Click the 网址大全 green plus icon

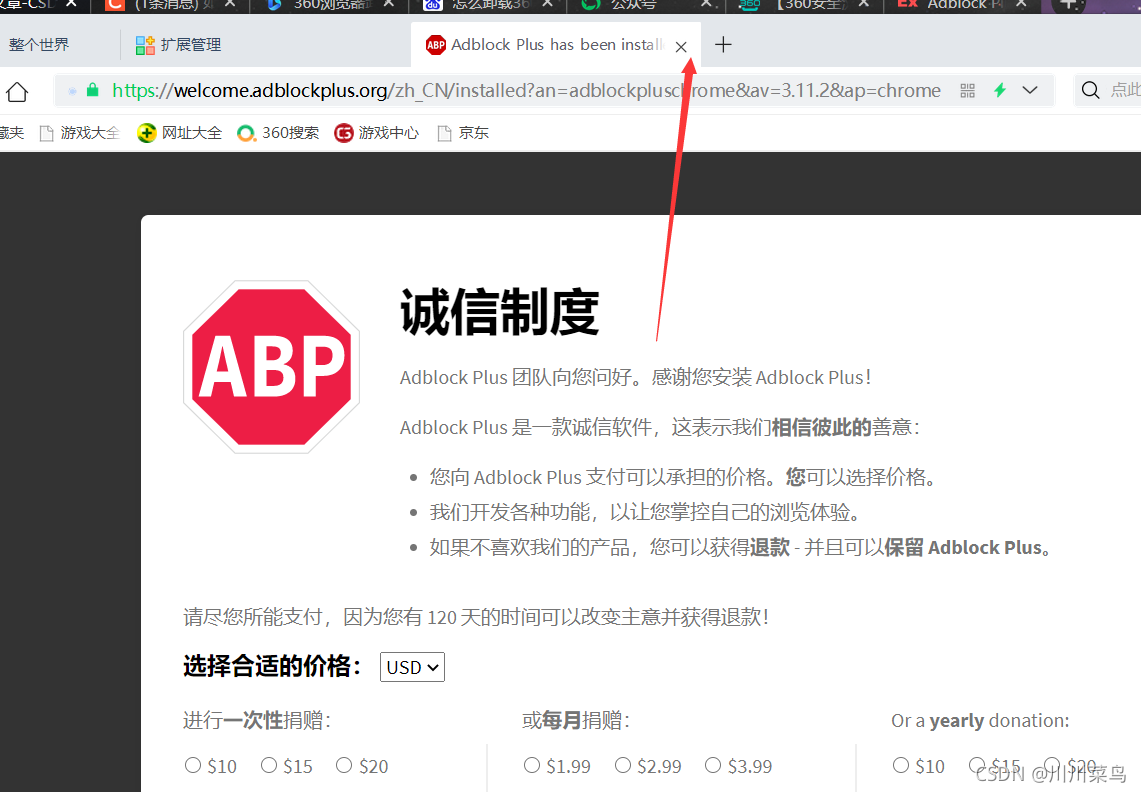pyautogui.click(x=146, y=133)
